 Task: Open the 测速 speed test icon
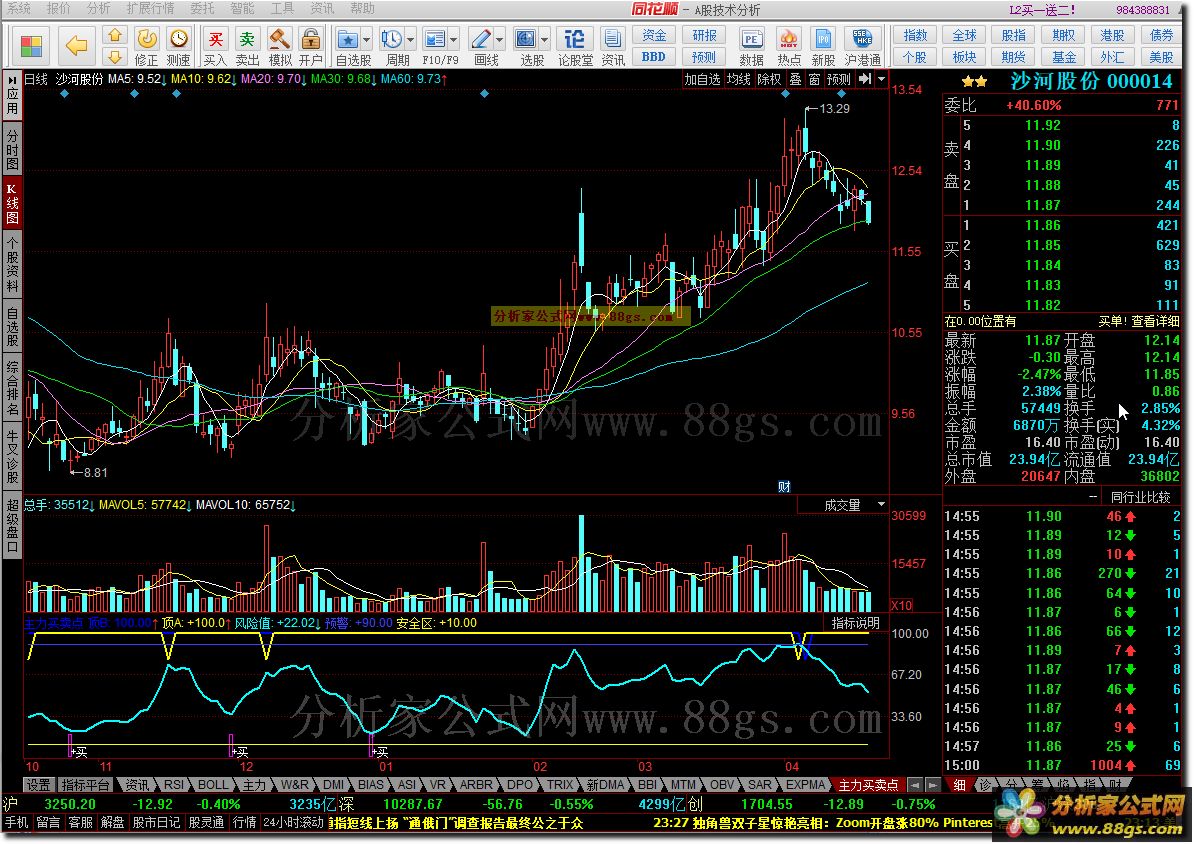[179, 46]
